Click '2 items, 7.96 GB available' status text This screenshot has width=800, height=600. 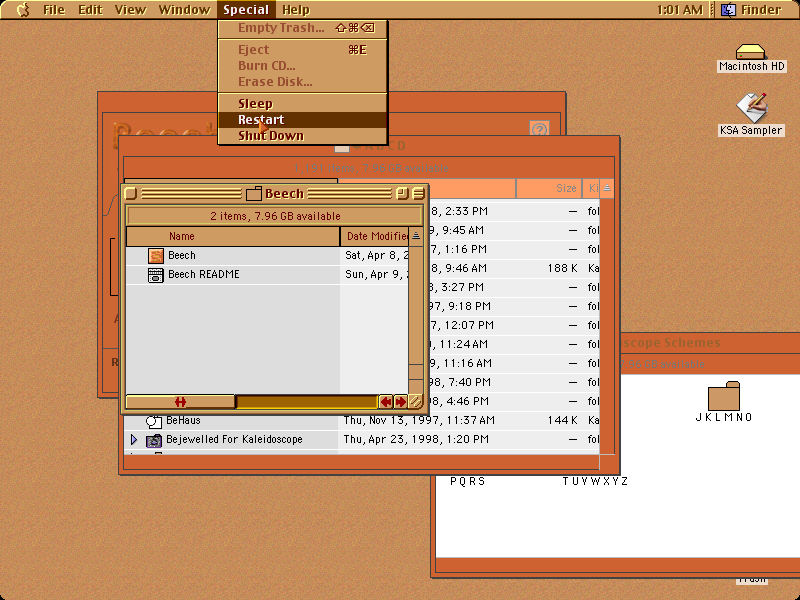point(275,216)
